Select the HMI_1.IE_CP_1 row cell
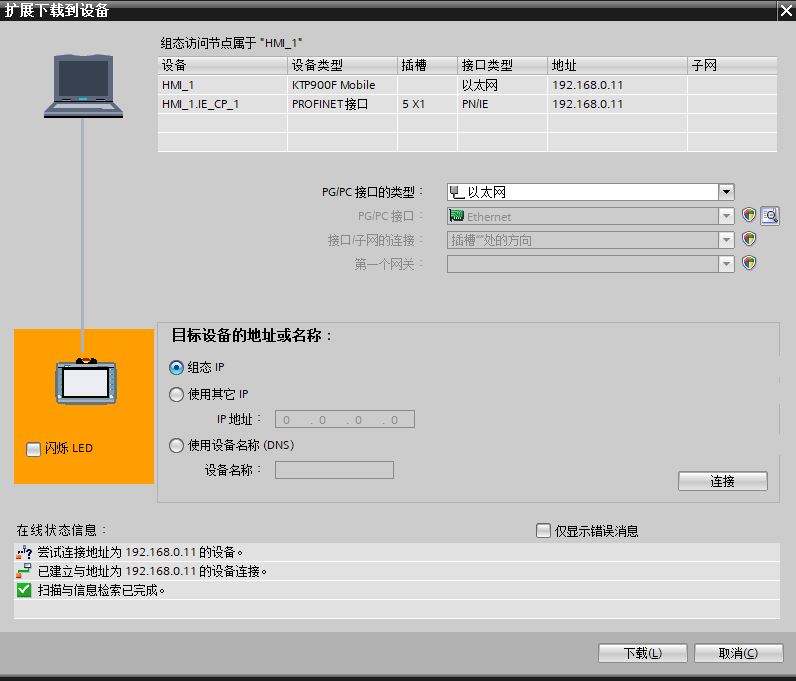Screen dimensions: 796x681 click(x=222, y=104)
